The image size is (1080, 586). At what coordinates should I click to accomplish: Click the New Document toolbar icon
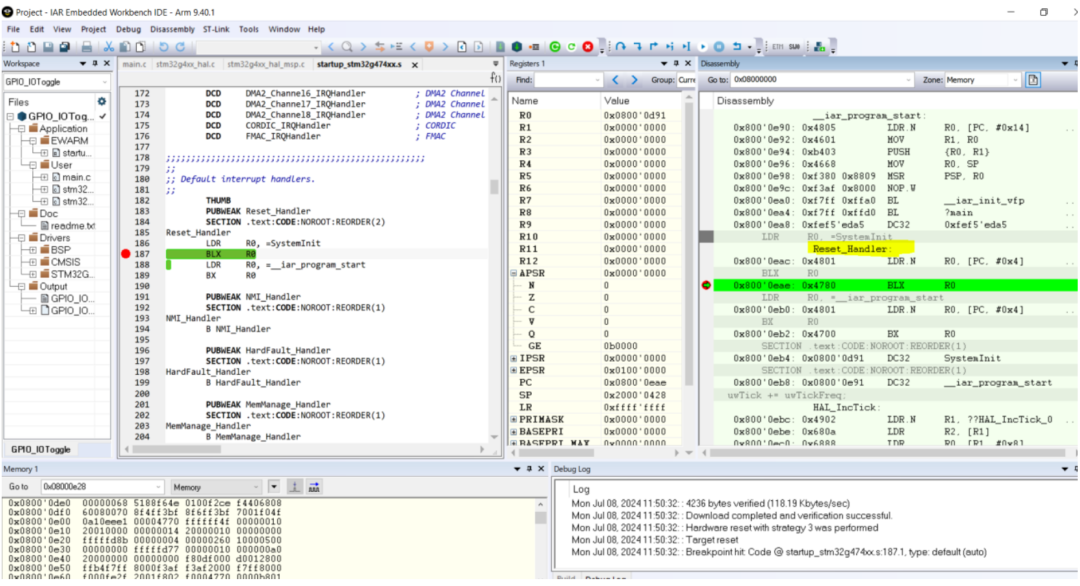pyautogui.click(x=15, y=47)
